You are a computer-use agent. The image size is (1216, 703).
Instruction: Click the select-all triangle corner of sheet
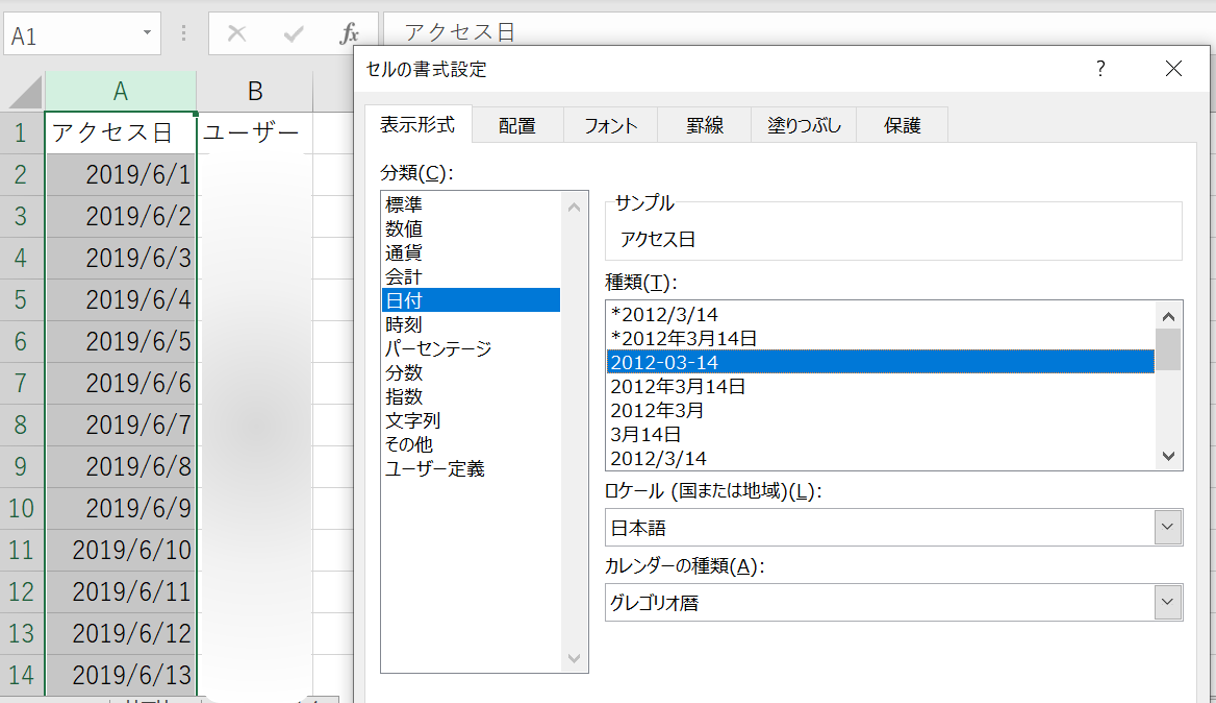click(x=24, y=92)
